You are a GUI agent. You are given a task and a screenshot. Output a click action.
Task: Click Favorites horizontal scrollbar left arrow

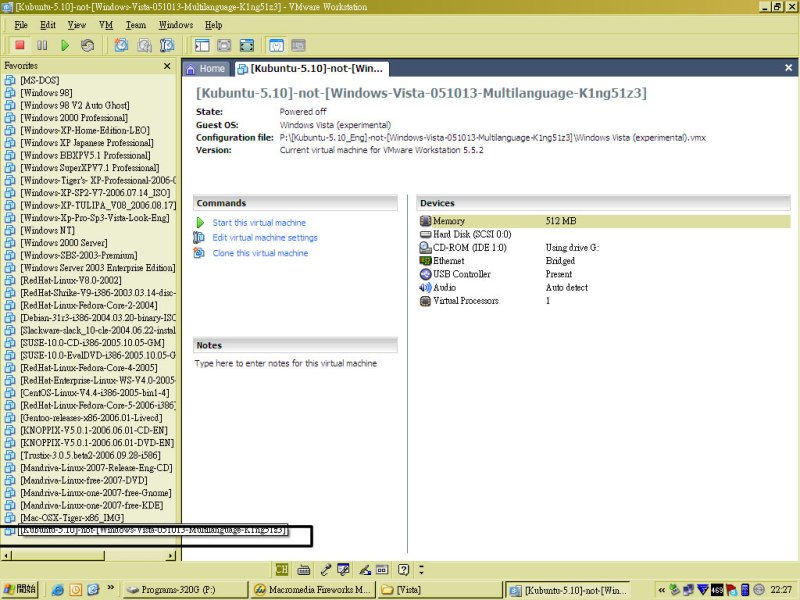point(6,556)
